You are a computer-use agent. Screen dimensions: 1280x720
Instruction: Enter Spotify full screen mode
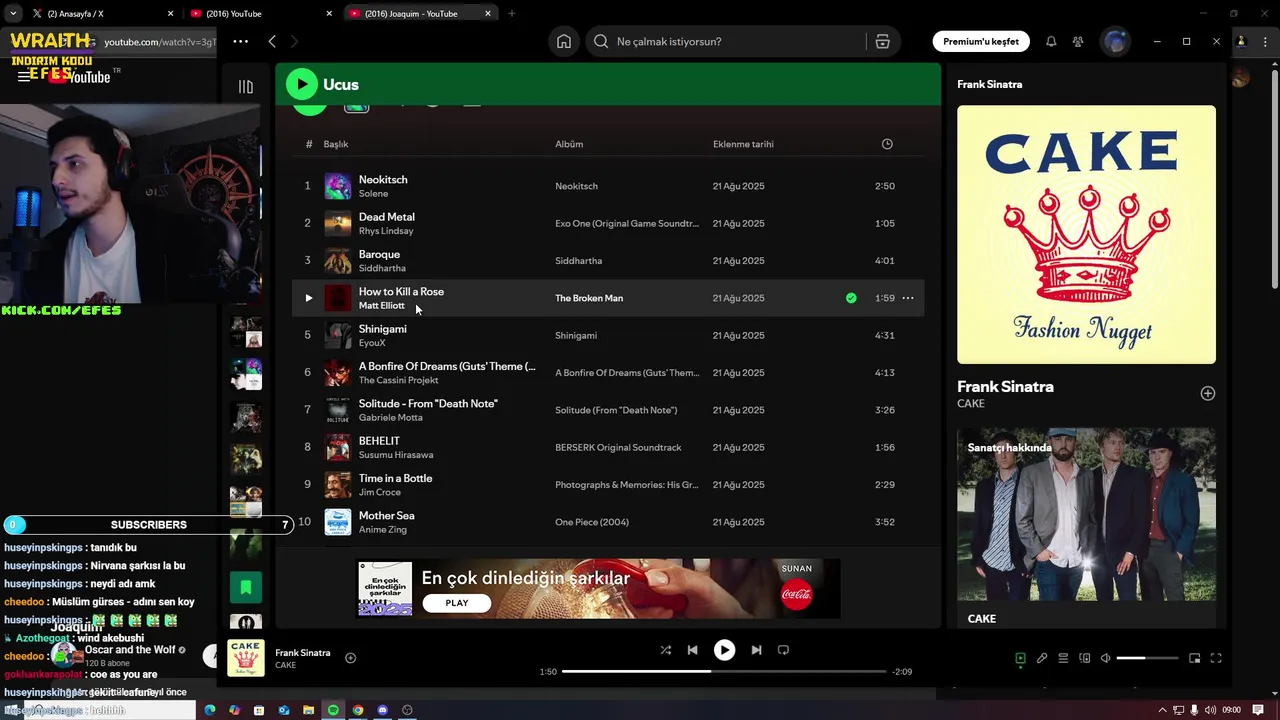coord(1216,658)
